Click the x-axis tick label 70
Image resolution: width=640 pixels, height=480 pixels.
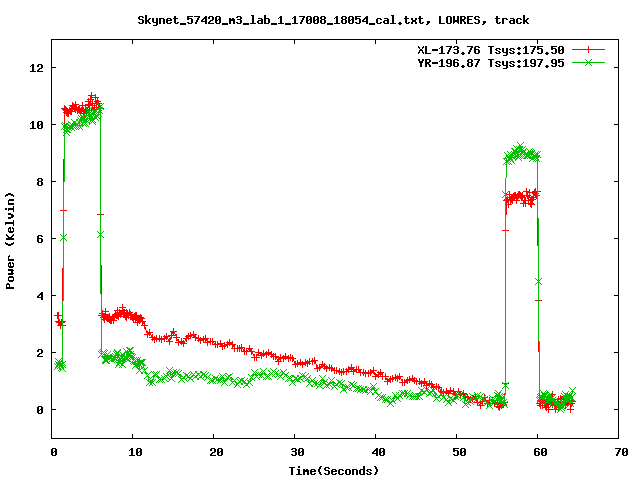pos(621,452)
